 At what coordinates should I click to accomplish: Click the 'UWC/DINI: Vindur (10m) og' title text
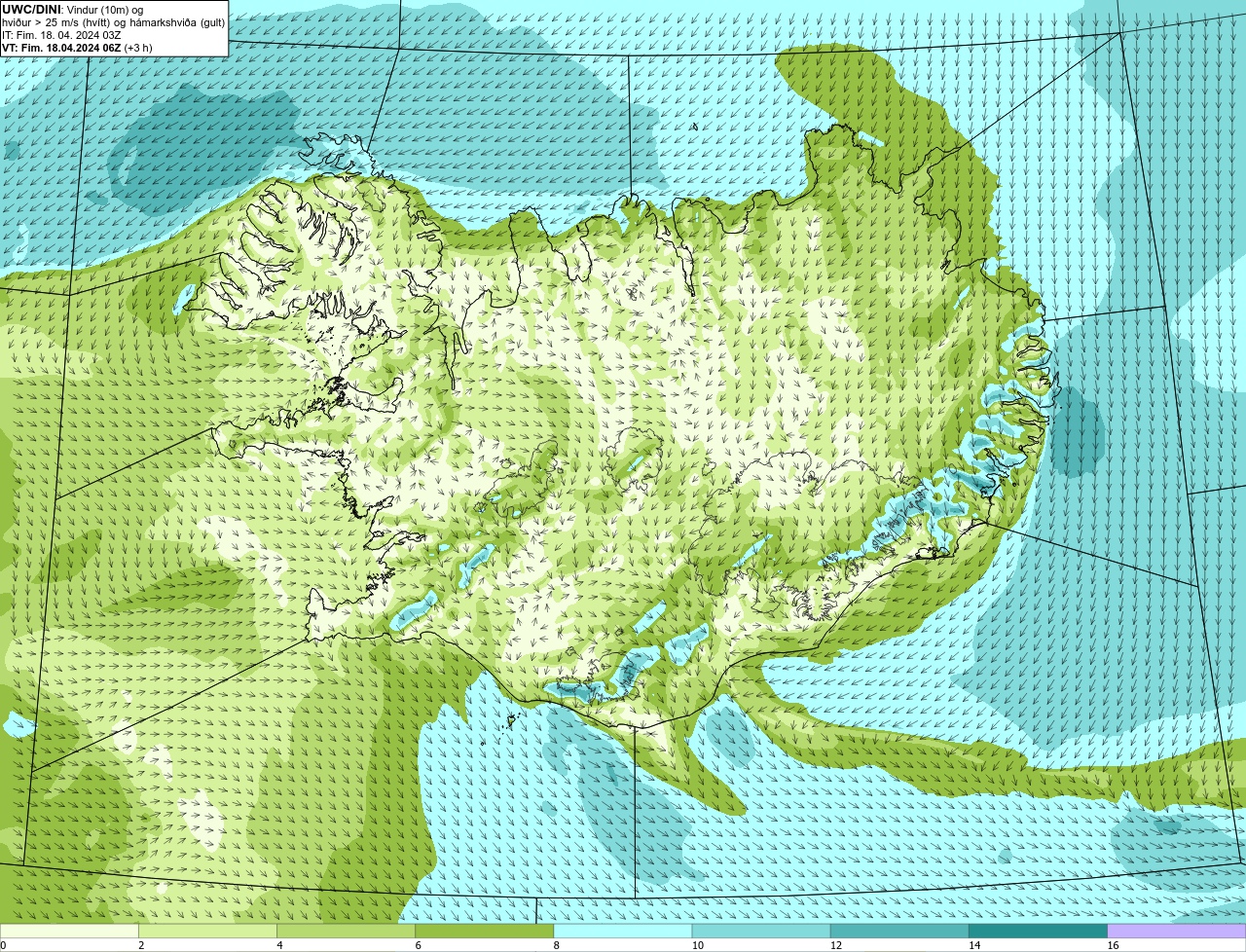[x=72, y=10]
